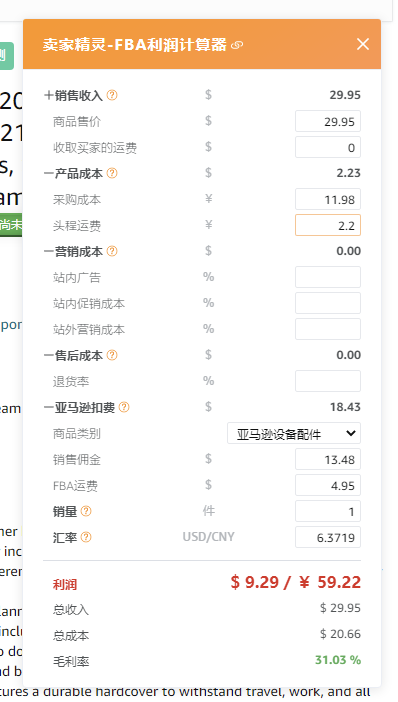
Task: Click the 亚马逊扣费 total 18.43
Action: pyautogui.click(x=345, y=407)
